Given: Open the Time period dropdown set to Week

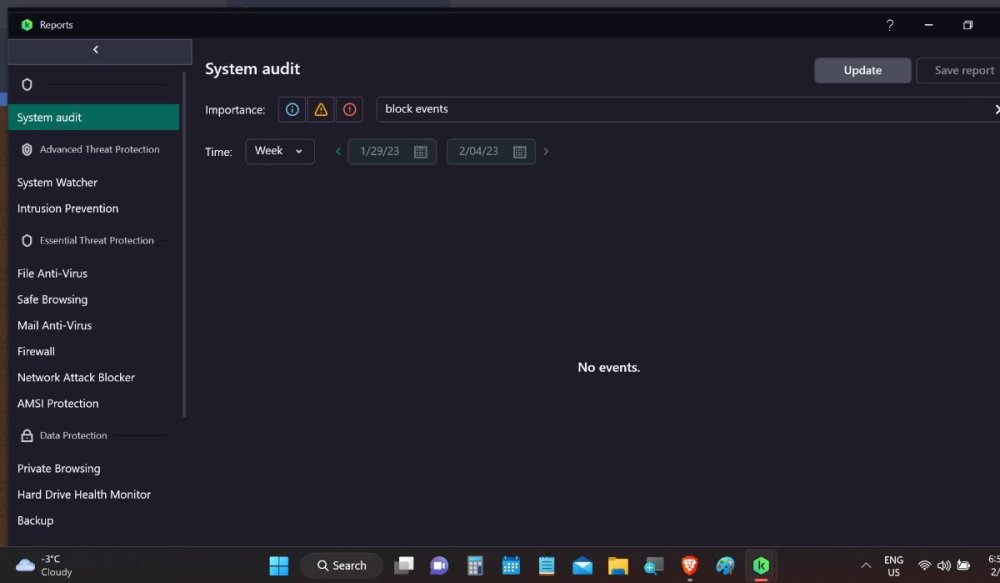Looking at the screenshot, I should pyautogui.click(x=279, y=151).
